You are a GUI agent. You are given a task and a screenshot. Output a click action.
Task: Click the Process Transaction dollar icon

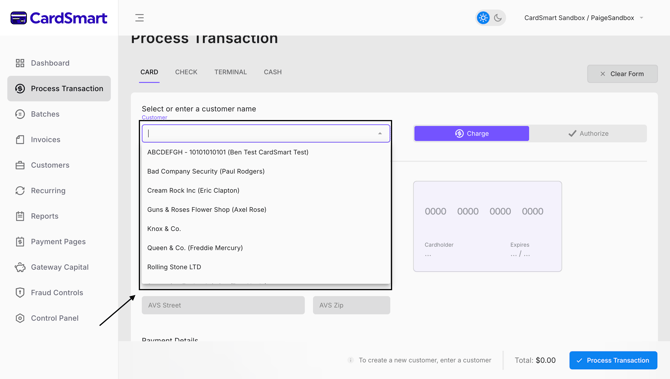point(20,88)
